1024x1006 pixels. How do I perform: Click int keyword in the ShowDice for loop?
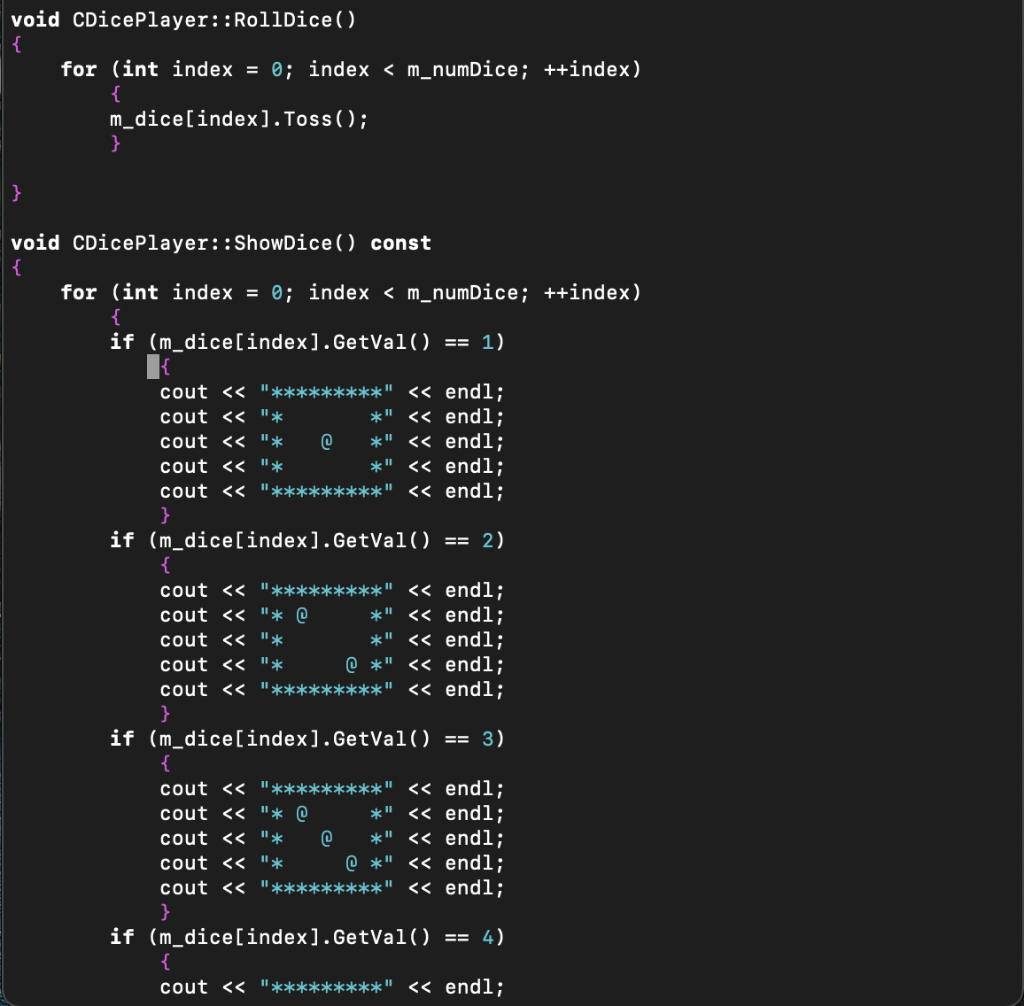(140, 293)
